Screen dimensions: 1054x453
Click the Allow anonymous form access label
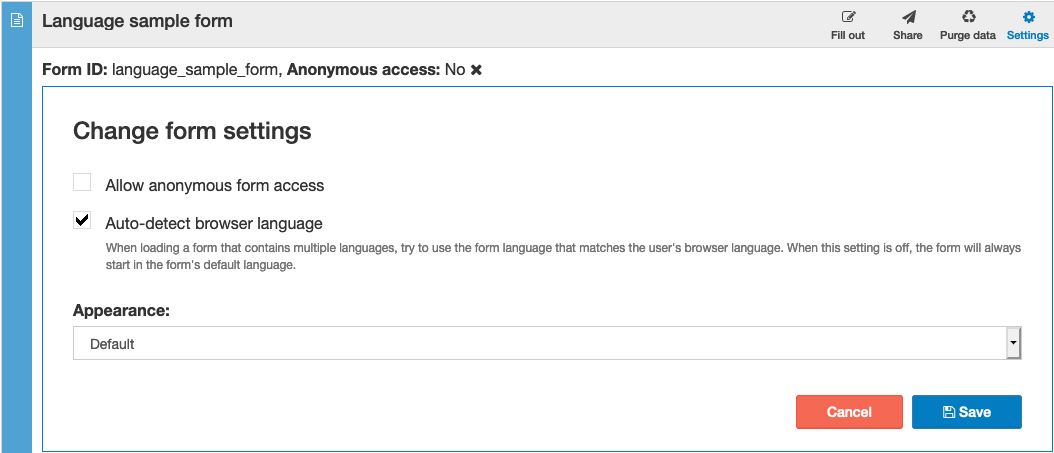[214, 186]
